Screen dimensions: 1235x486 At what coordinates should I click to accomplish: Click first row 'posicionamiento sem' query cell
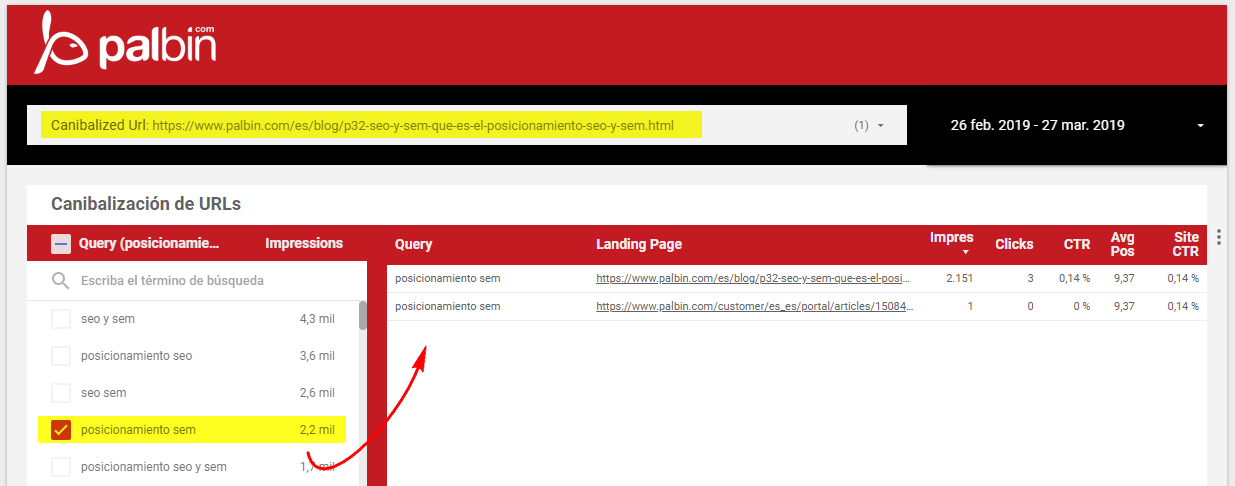pyautogui.click(x=448, y=278)
